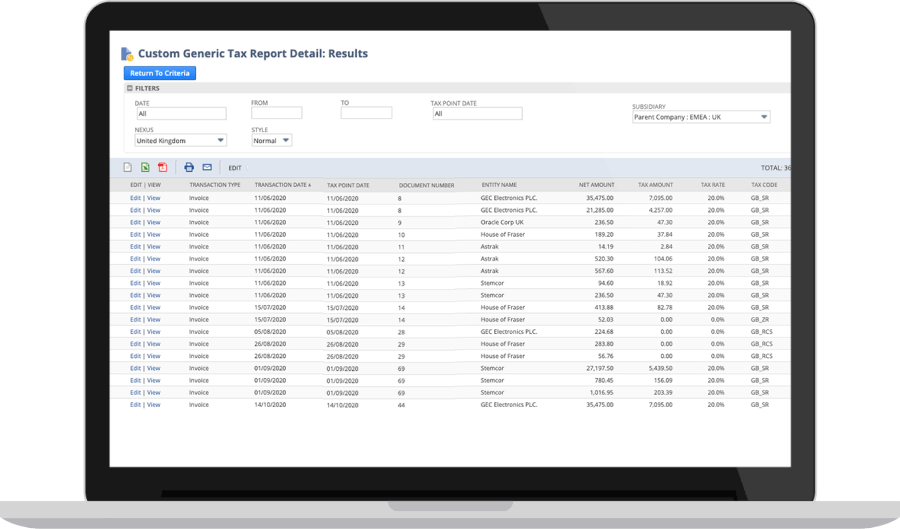This screenshot has height=529, width=900.
Task: Click Edit link for Stemcor 780.45 row
Action: [x=135, y=380]
